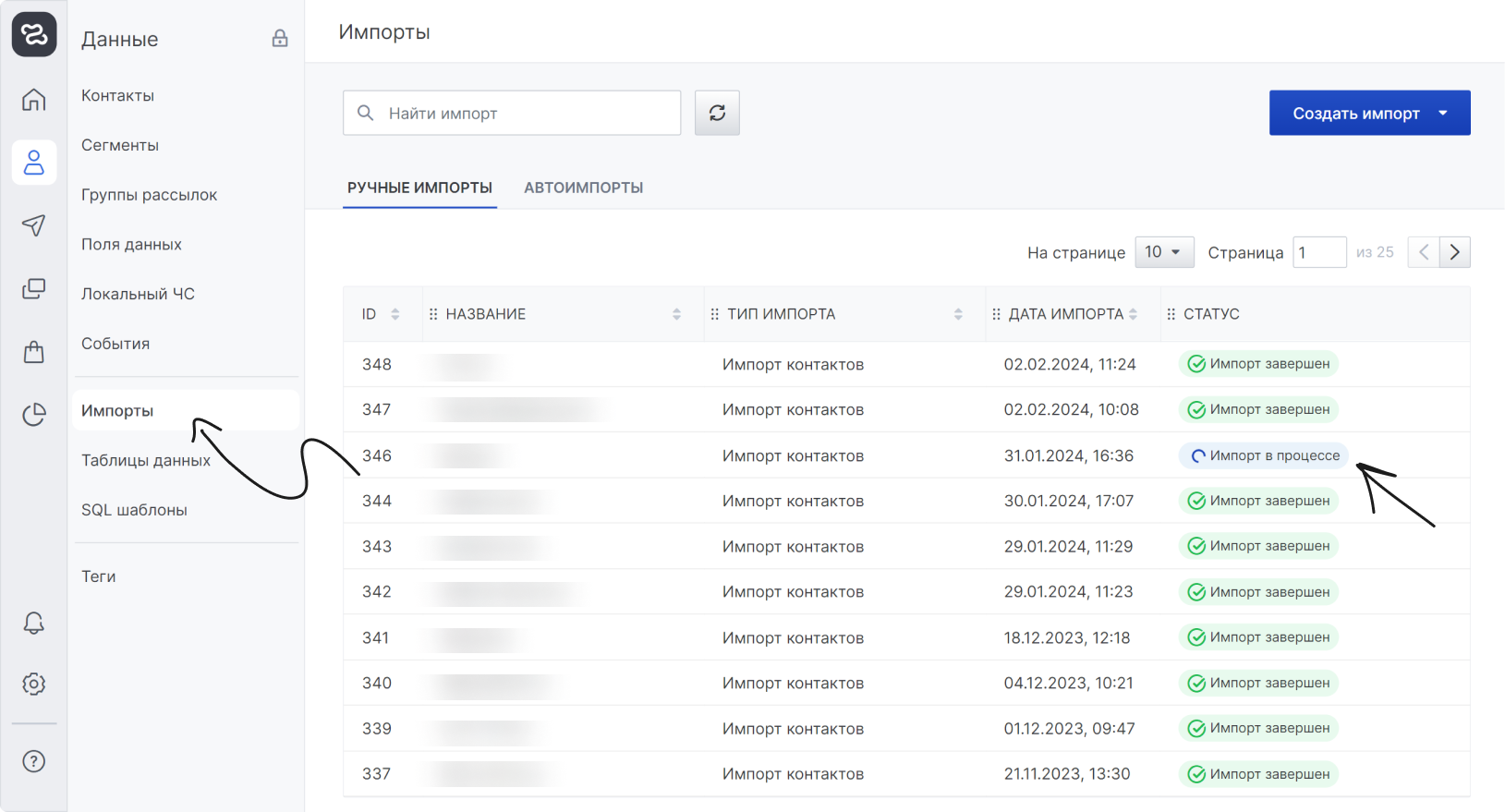Open the help question mark icon
Viewport: 1505px width, 812px height.
(34, 761)
